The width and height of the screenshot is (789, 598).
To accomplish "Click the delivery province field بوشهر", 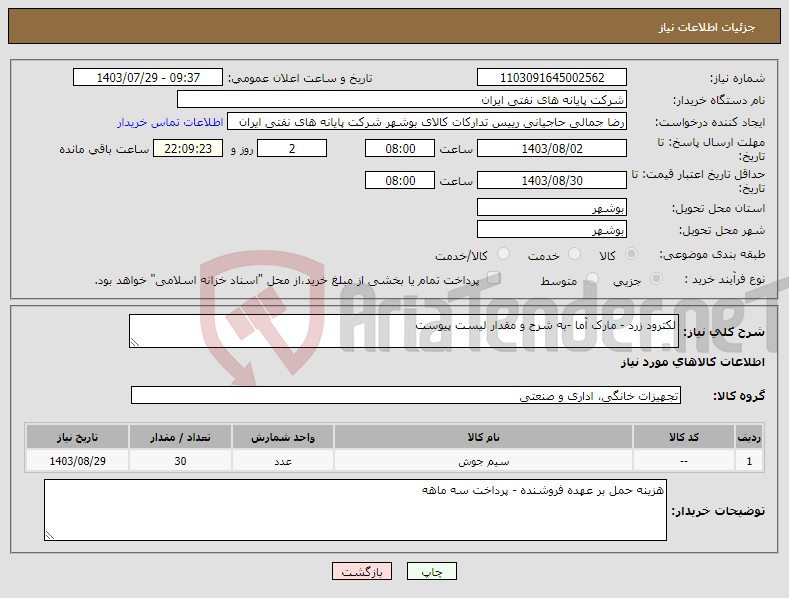I will (x=551, y=207).
